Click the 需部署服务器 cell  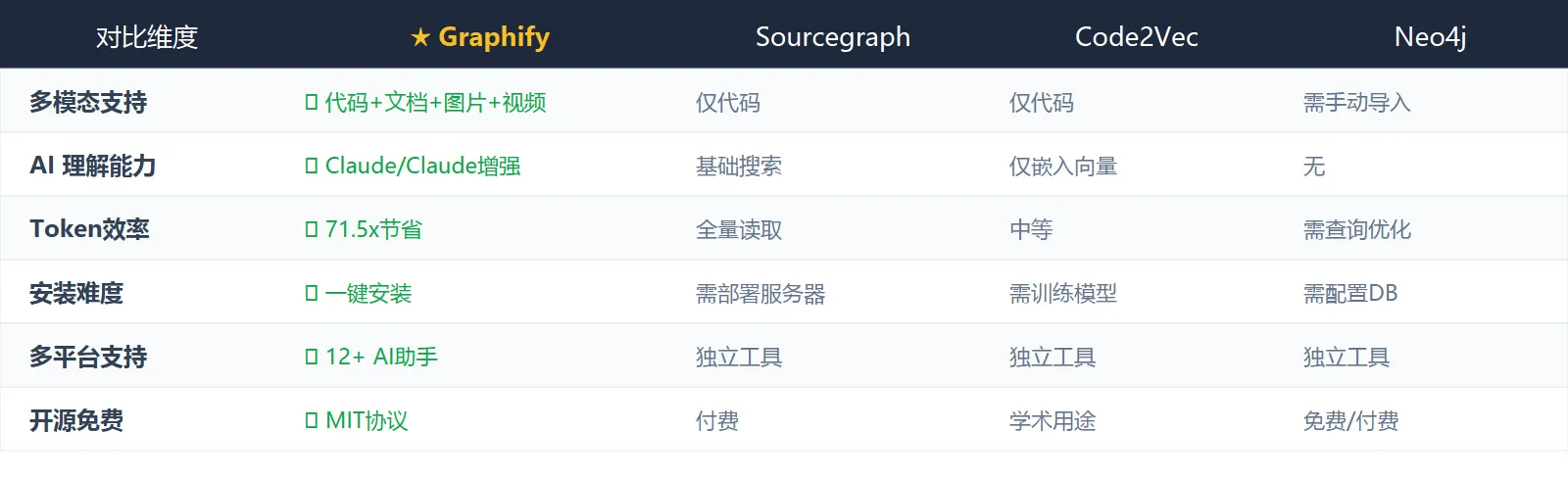click(760, 293)
